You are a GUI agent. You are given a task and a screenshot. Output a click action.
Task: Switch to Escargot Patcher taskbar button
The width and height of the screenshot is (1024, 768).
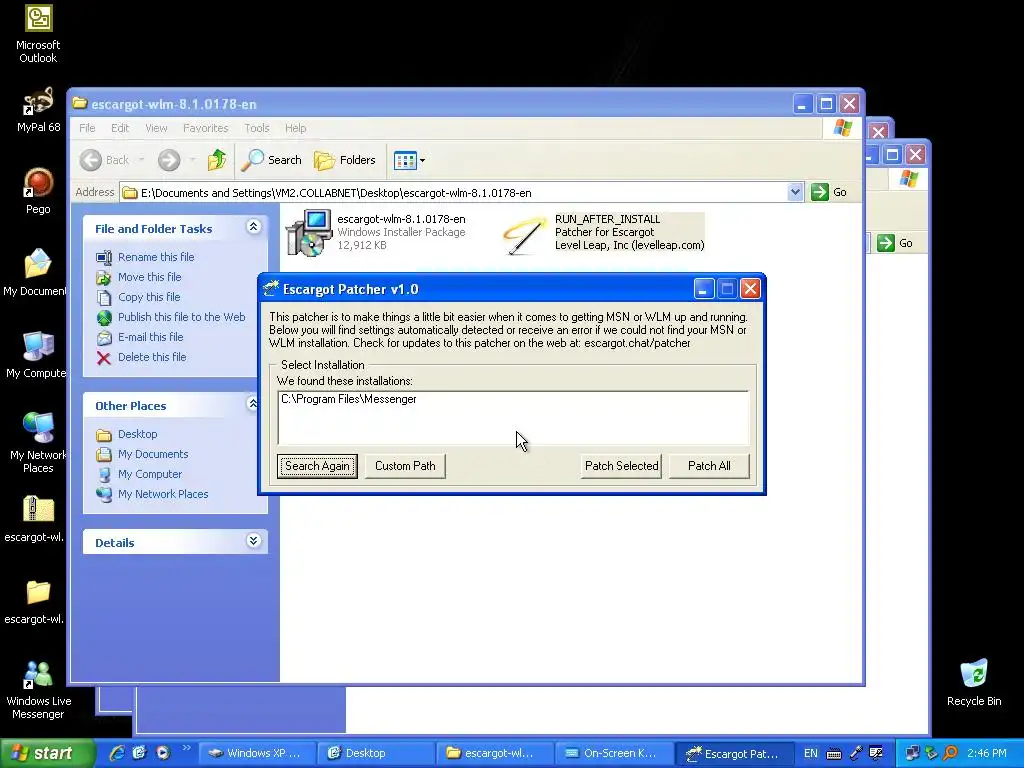(x=733, y=753)
